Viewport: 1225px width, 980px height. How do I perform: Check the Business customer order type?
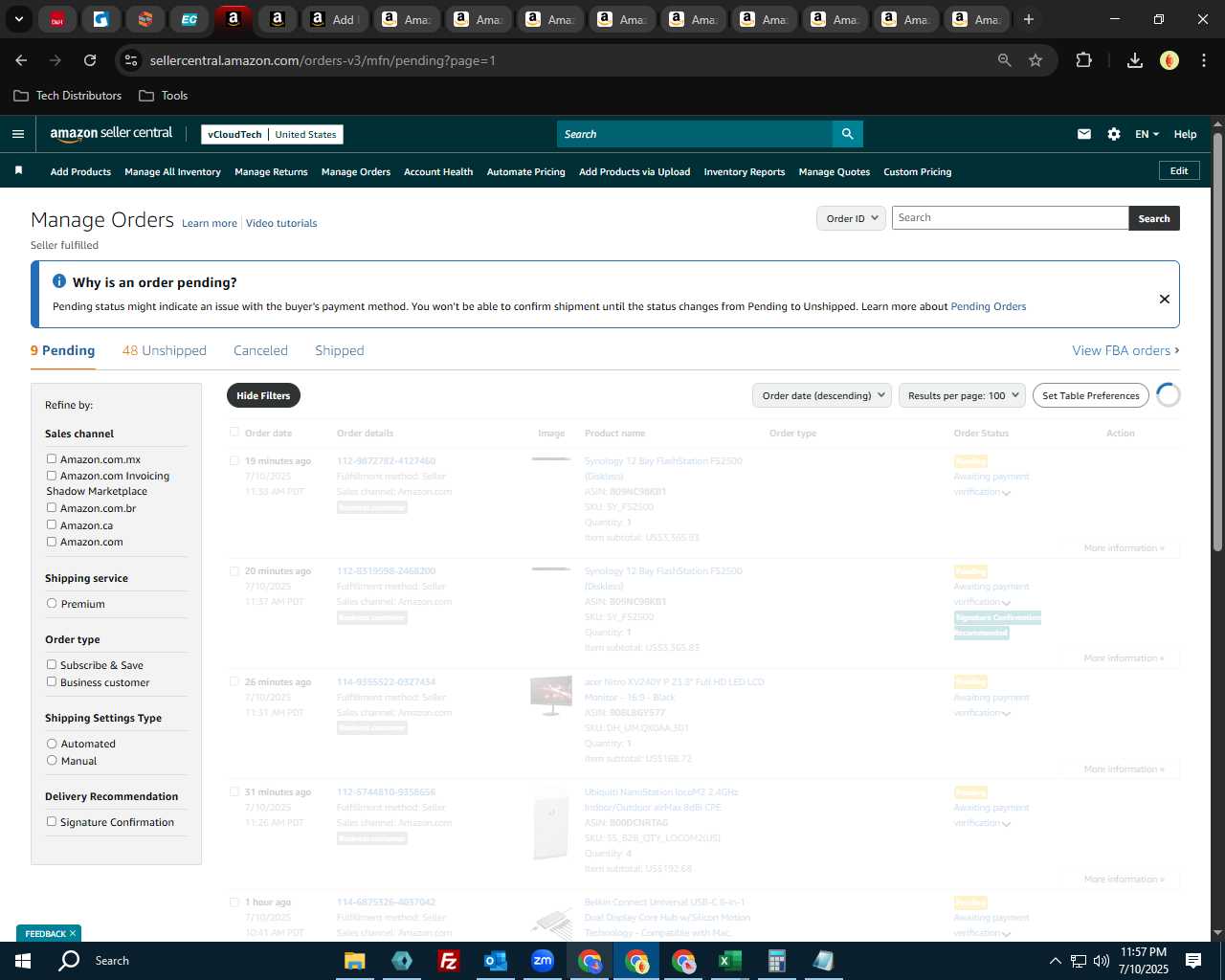pyautogui.click(x=52, y=681)
